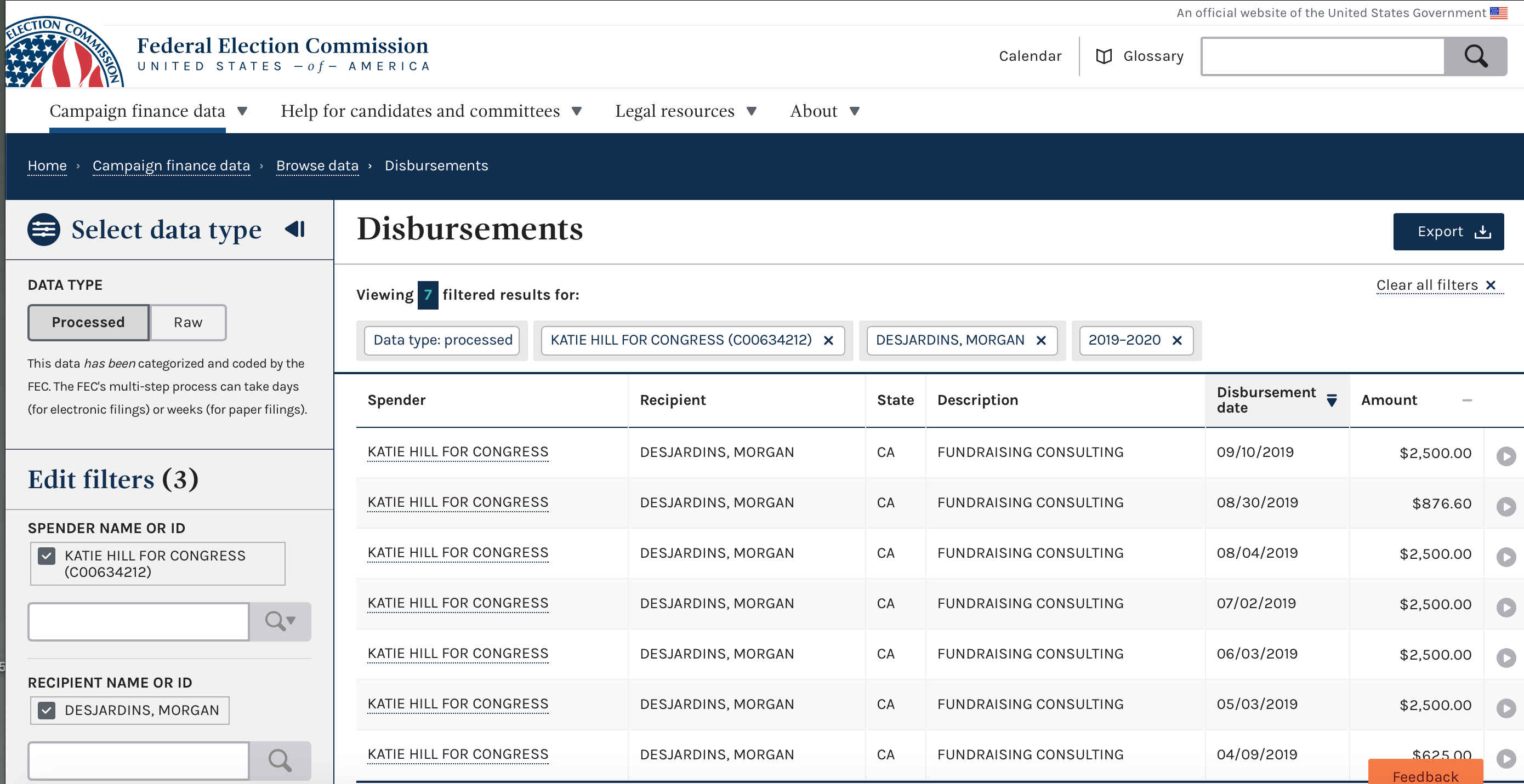Open the Help for candidates and committees menu

[431, 111]
